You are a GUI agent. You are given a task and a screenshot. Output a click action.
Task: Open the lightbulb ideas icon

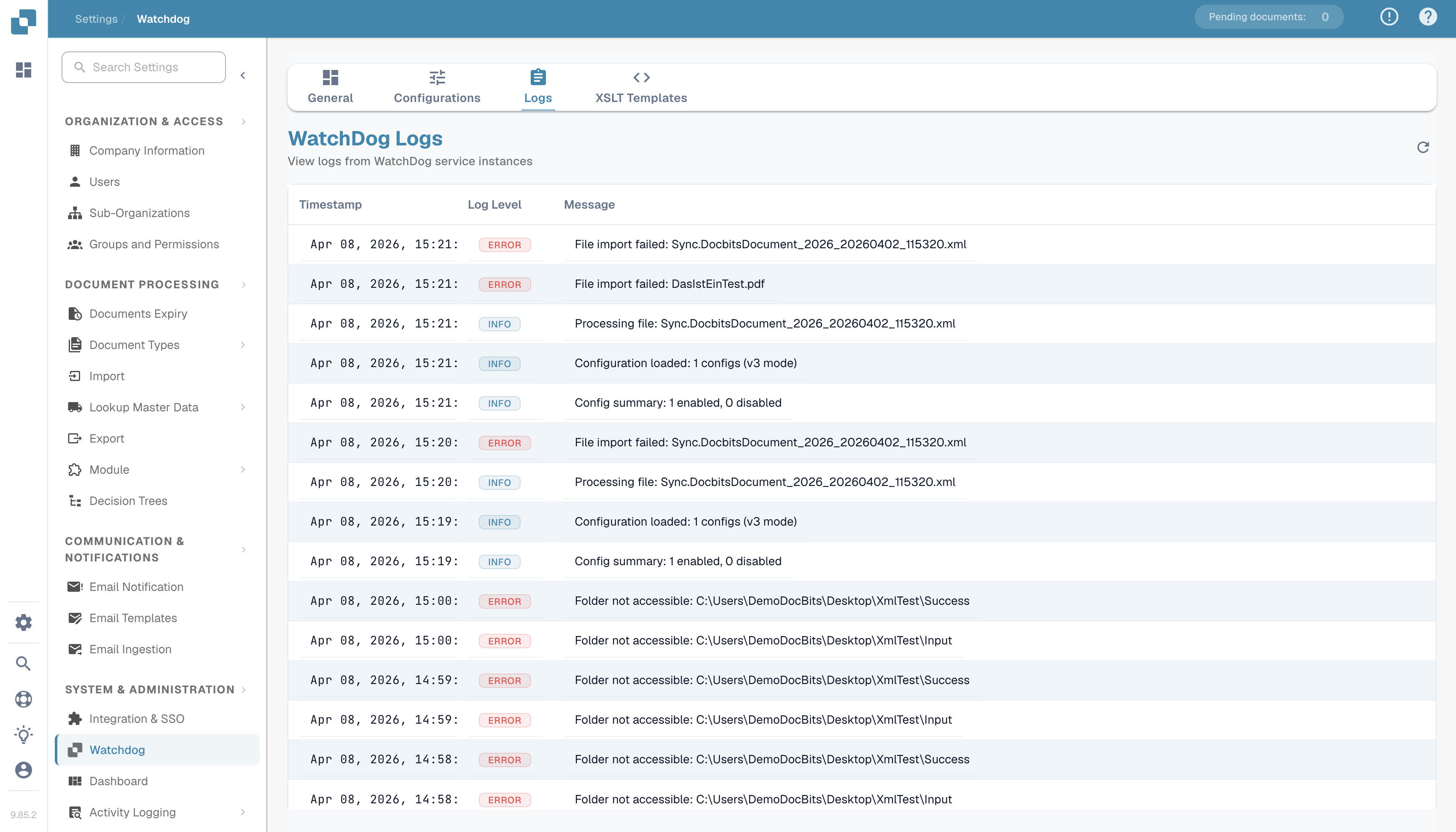(x=24, y=734)
